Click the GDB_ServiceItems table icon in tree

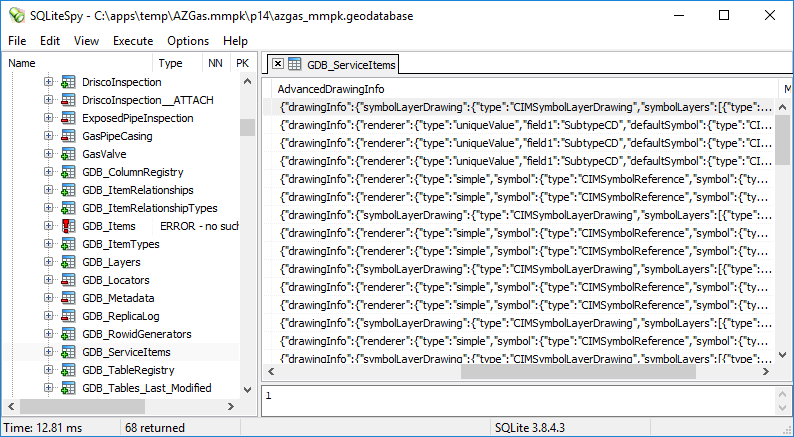pos(68,352)
